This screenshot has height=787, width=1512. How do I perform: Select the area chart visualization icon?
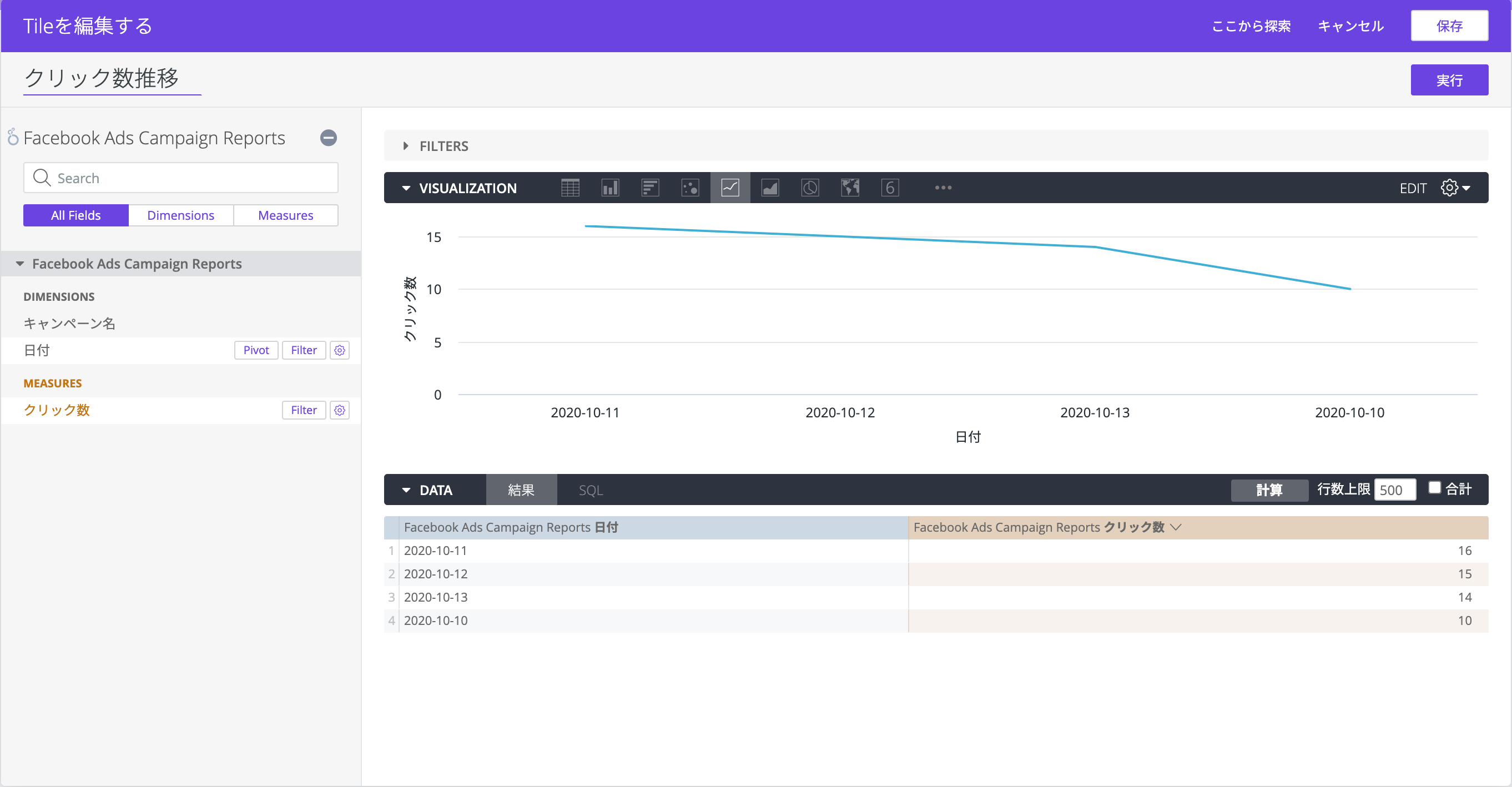coord(769,188)
